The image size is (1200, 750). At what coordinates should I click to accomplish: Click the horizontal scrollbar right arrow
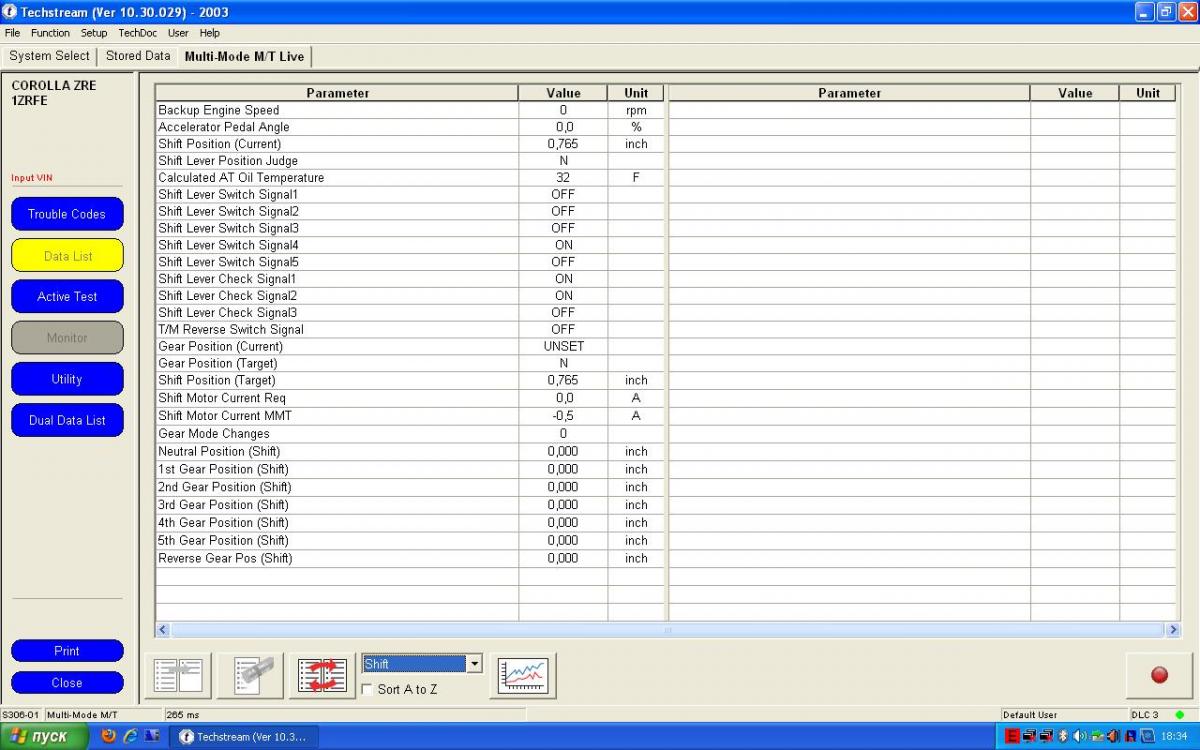pyautogui.click(x=1173, y=630)
